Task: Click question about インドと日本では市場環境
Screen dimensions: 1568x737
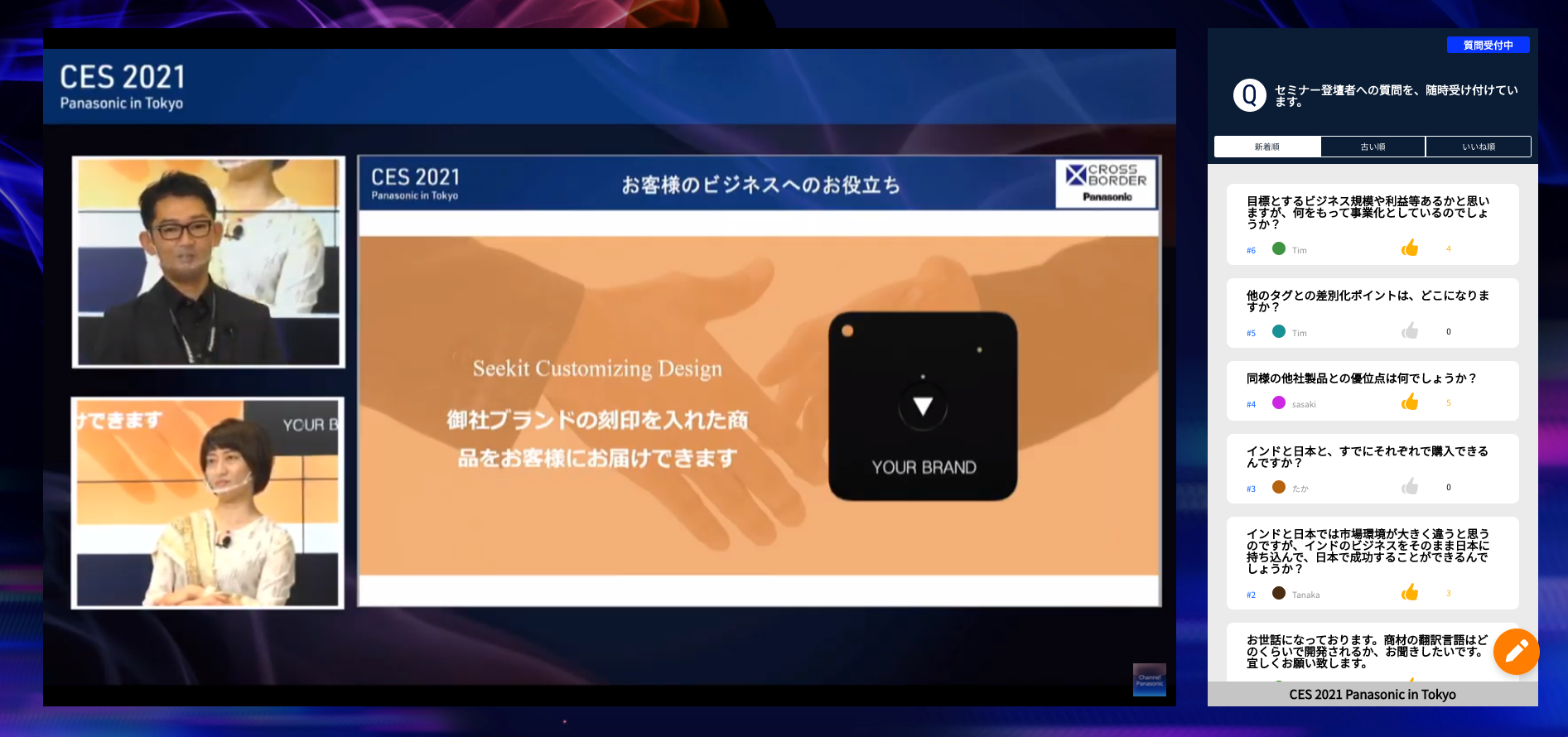Action: [x=1368, y=551]
